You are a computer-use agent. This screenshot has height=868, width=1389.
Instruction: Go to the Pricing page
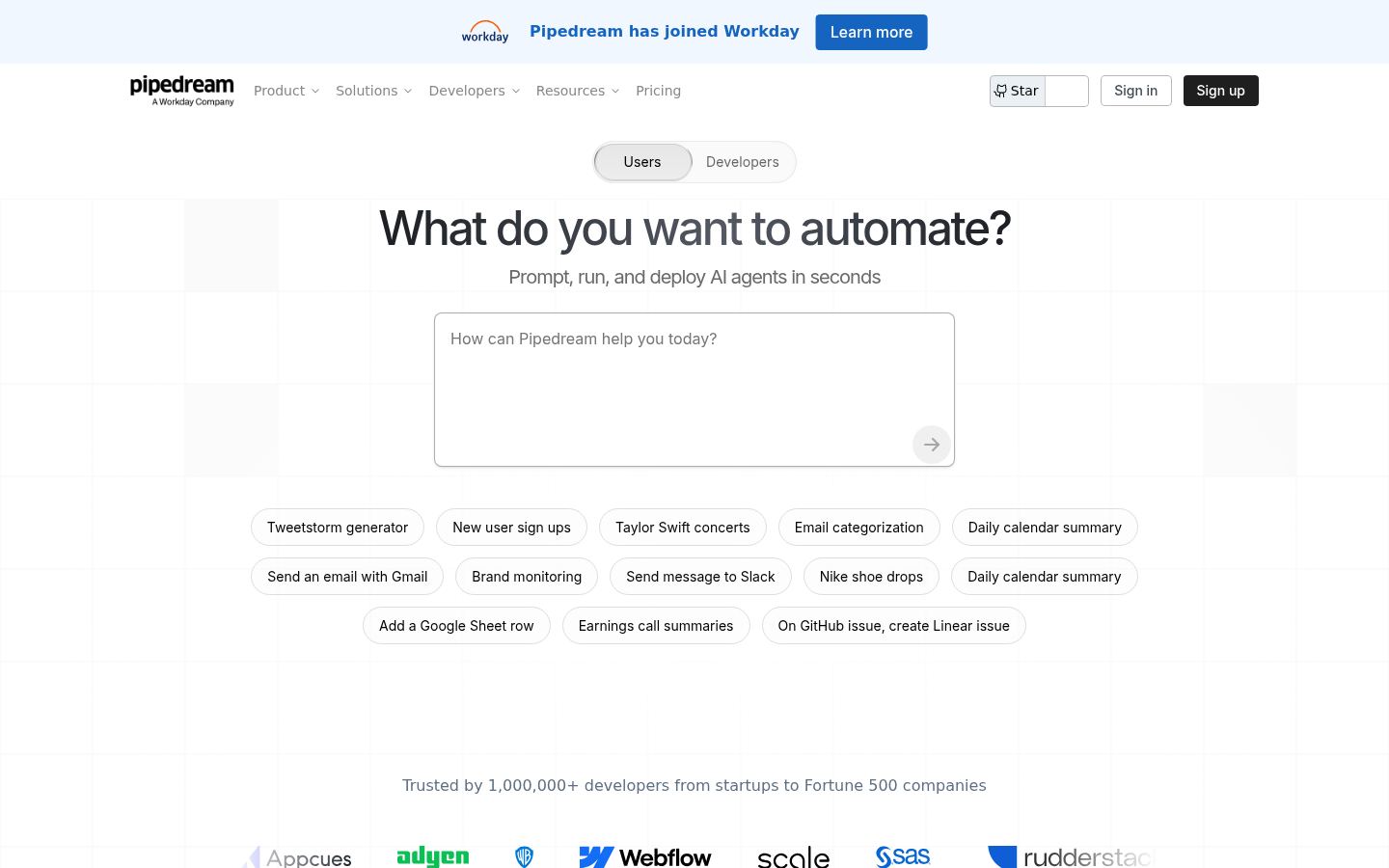tap(658, 91)
